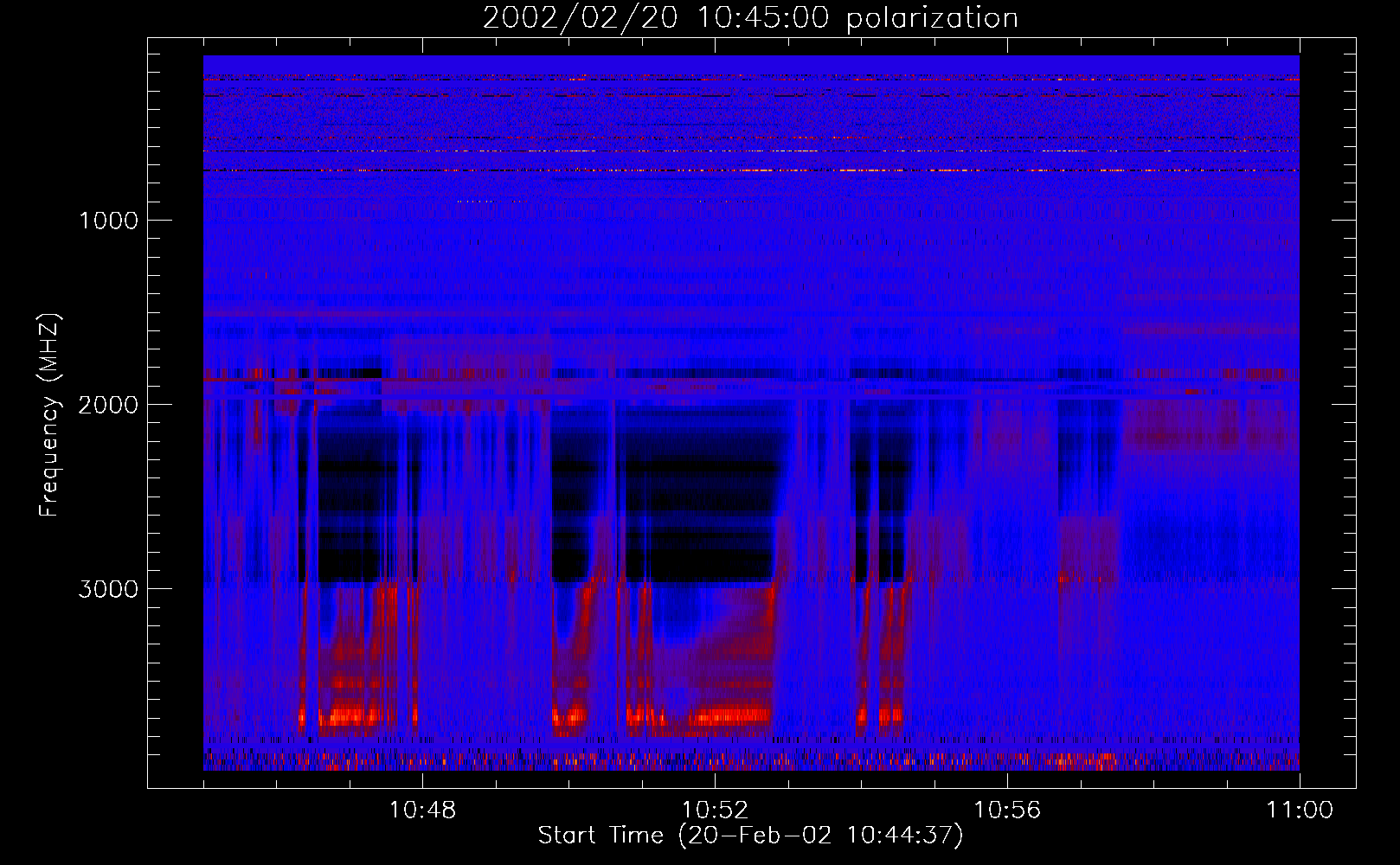Click the 'Start Time (20-Feb-02 10:44:37)' label

[x=750, y=836]
